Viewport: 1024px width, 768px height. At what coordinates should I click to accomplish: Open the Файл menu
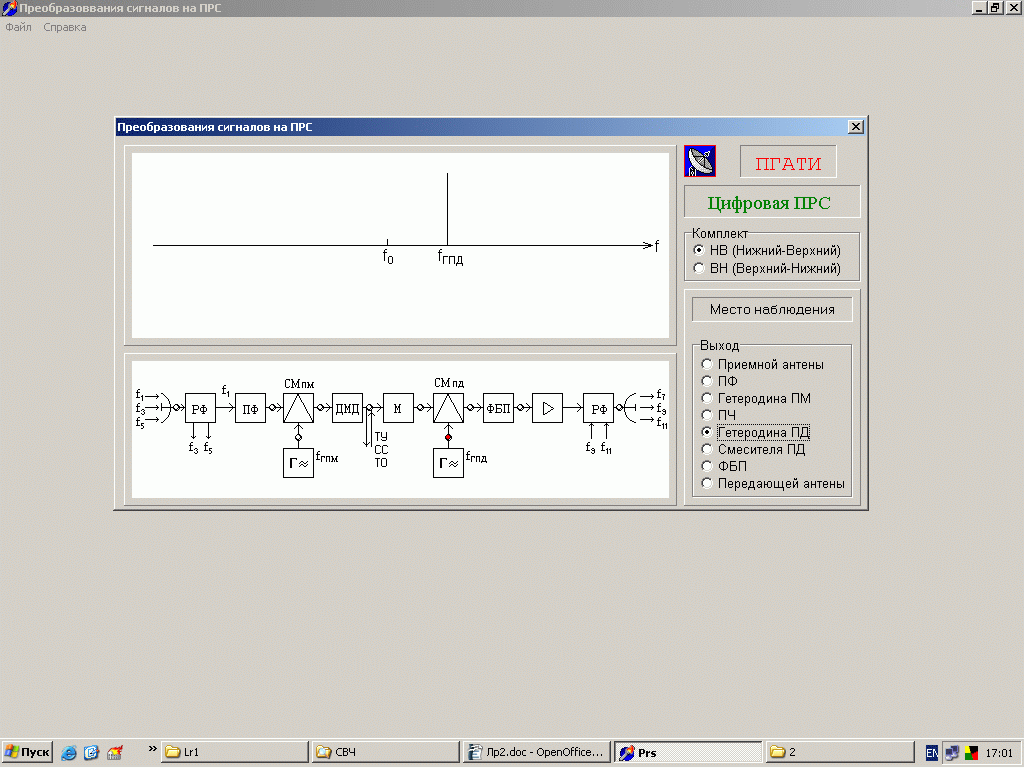pos(18,27)
